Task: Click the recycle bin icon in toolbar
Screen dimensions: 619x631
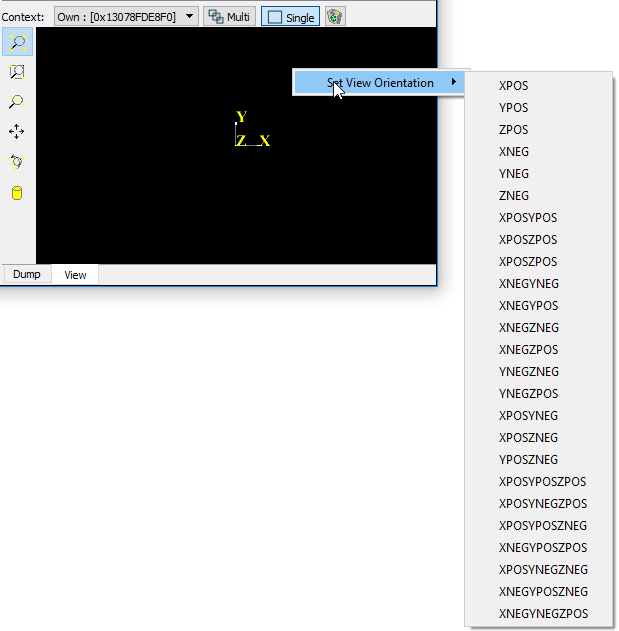Action: point(335,17)
